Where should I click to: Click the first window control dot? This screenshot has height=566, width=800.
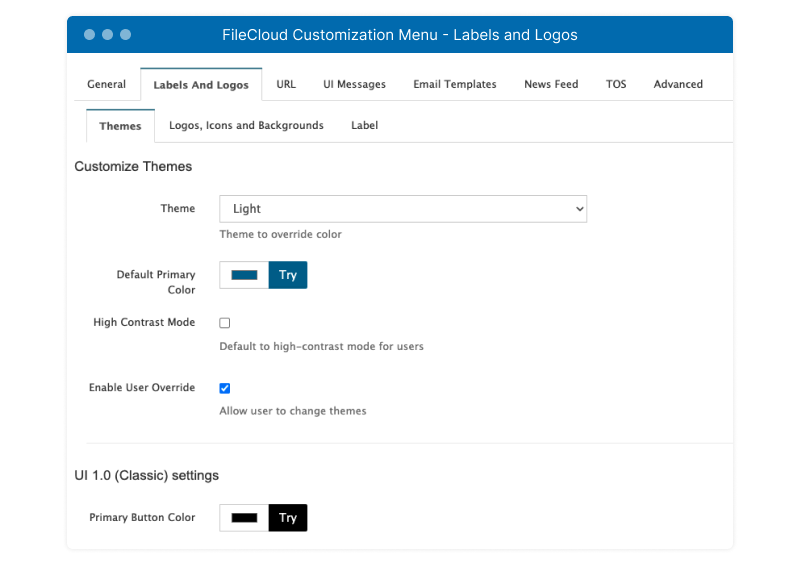click(89, 35)
